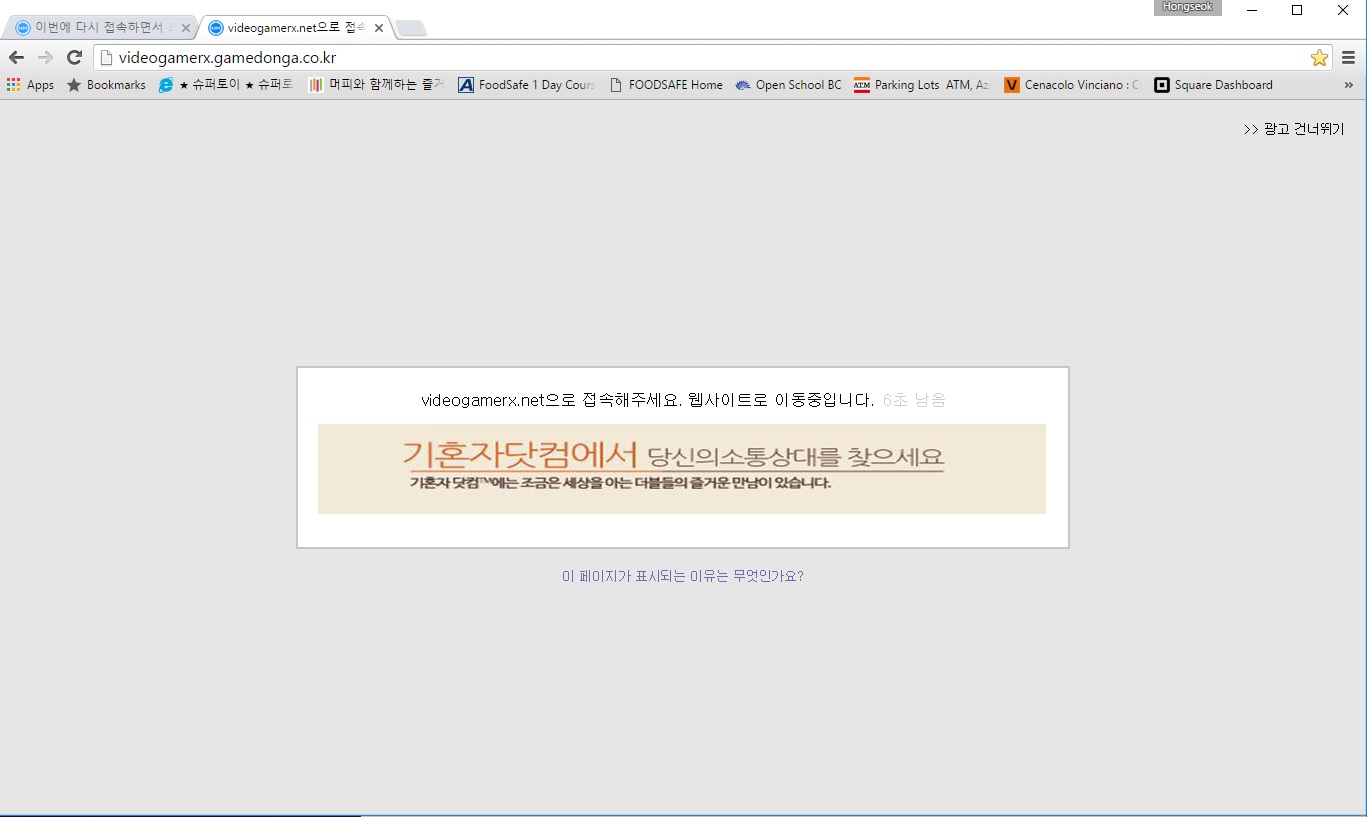Image resolution: width=1367 pixels, height=817 pixels.
Task: Click the 기혼자닷컴 banner advertisement
Action: click(681, 469)
